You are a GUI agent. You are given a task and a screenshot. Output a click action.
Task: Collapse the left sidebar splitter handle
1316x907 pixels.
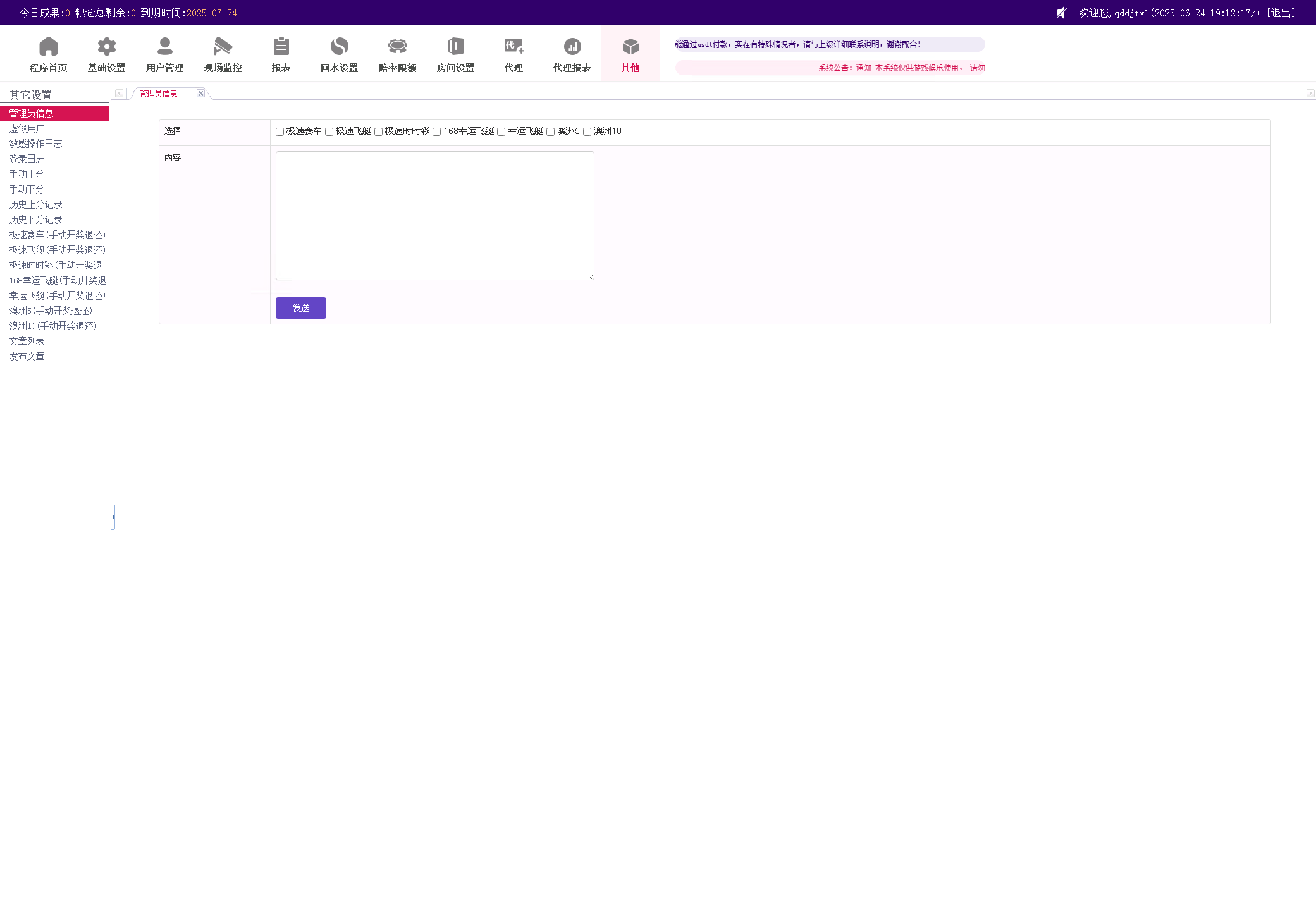[x=113, y=517]
